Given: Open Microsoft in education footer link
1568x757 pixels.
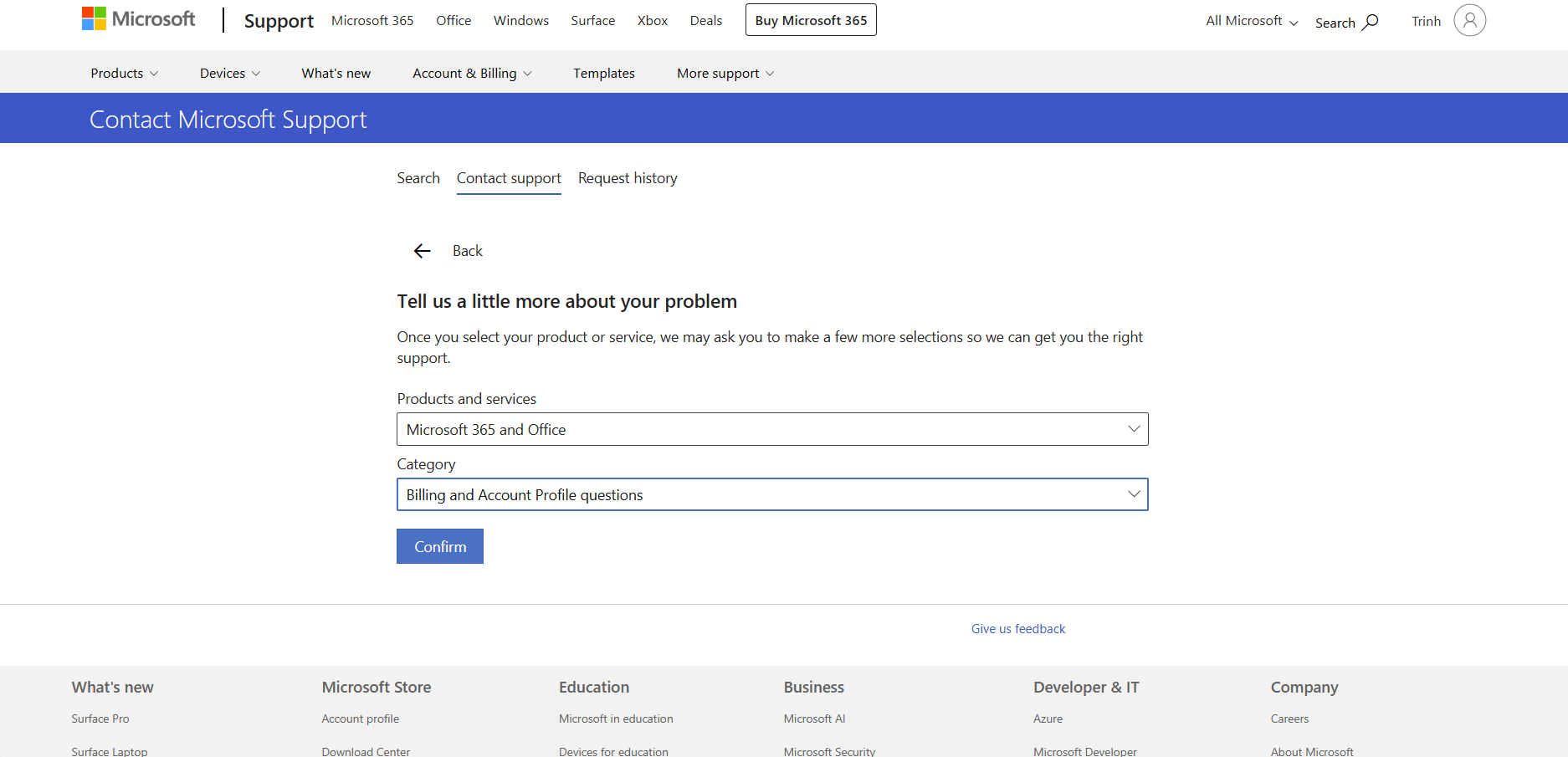Looking at the screenshot, I should point(616,719).
